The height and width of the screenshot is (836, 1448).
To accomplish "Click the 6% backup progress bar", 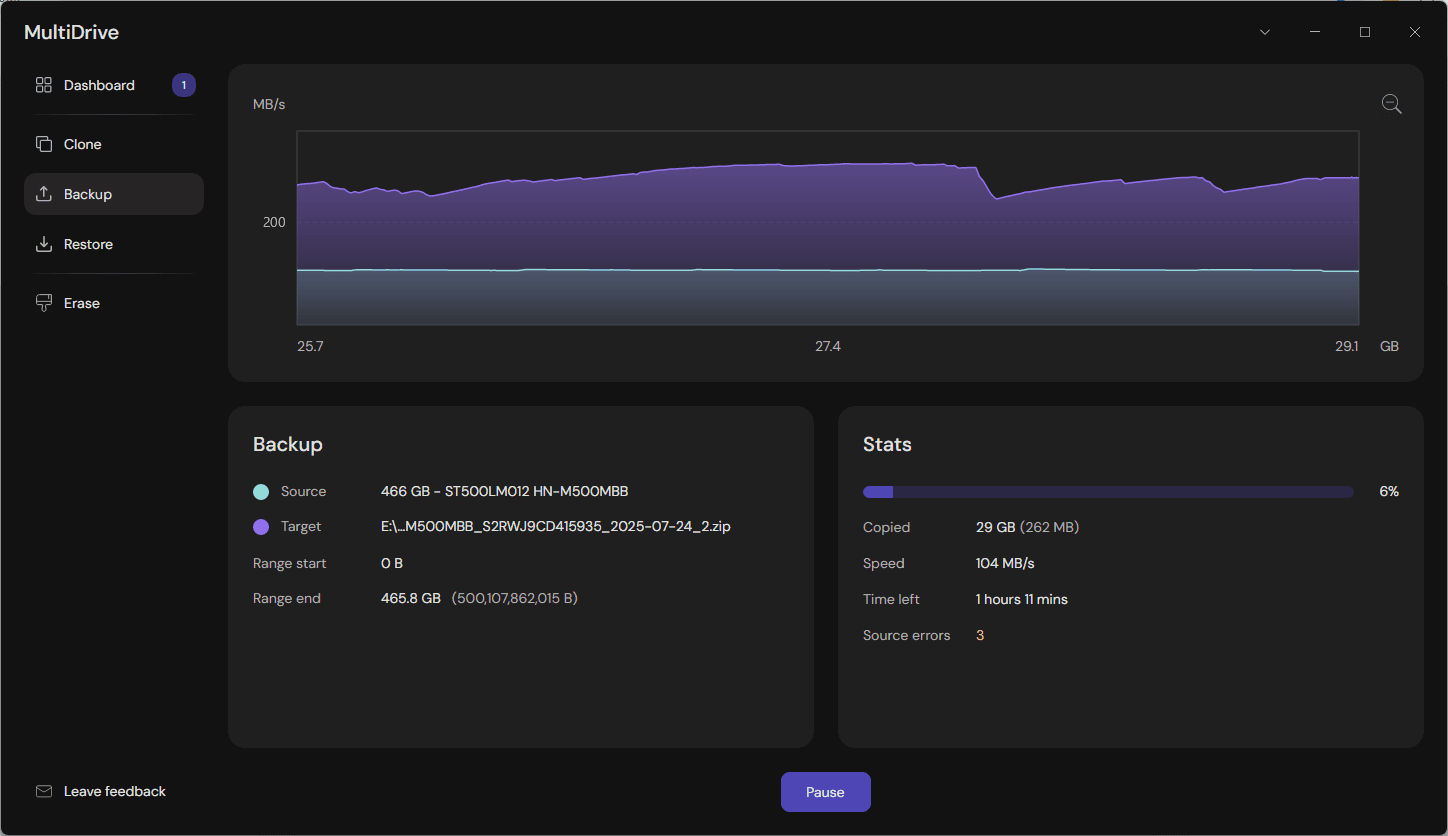I will 1107,492.
